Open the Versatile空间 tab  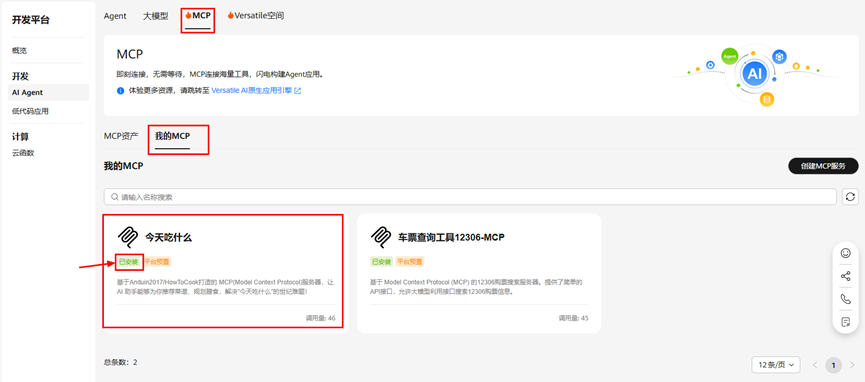pyautogui.click(x=255, y=16)
